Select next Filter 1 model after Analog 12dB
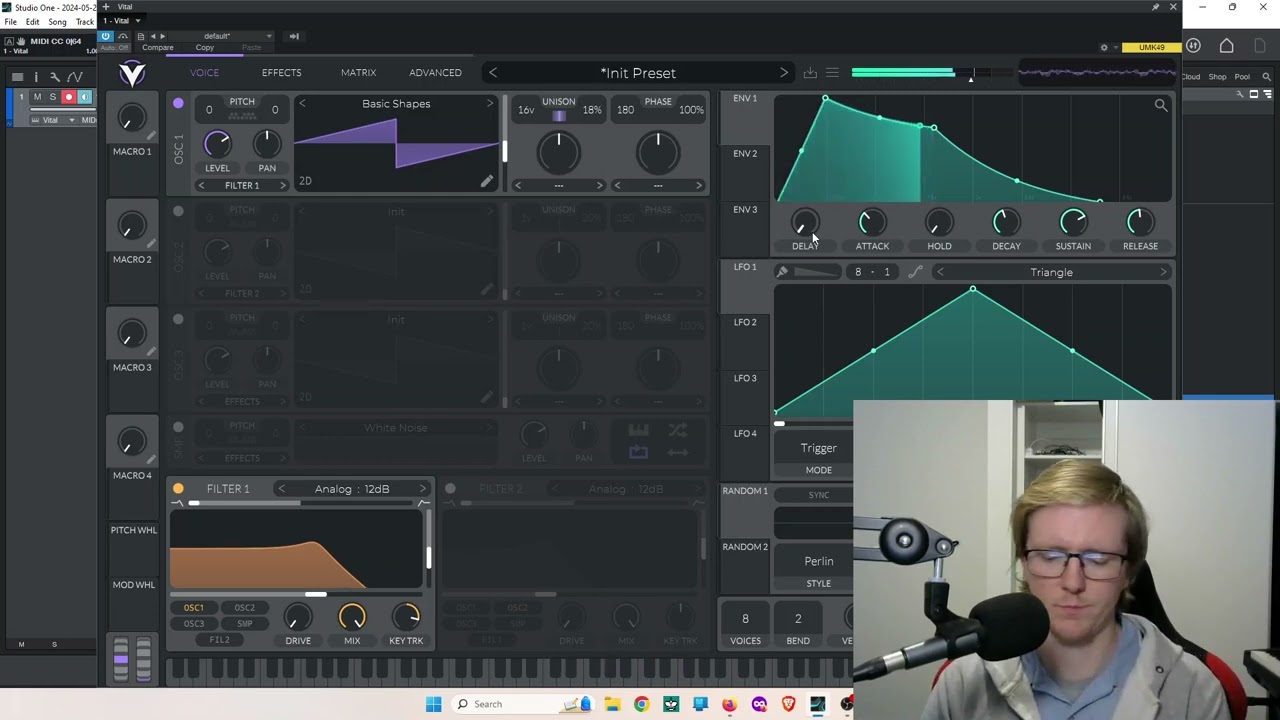Image resolution: width=1280 pixels, height=720 pixels. tap(422, 489)
